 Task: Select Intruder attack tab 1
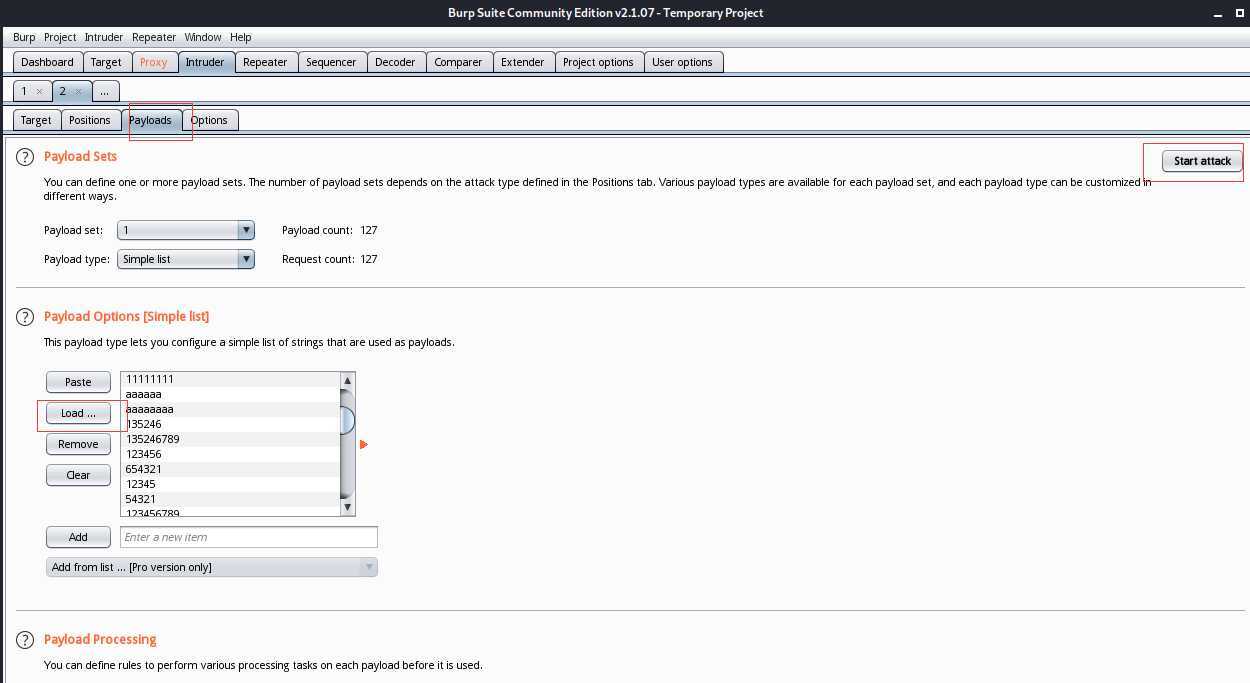[25, 91]
